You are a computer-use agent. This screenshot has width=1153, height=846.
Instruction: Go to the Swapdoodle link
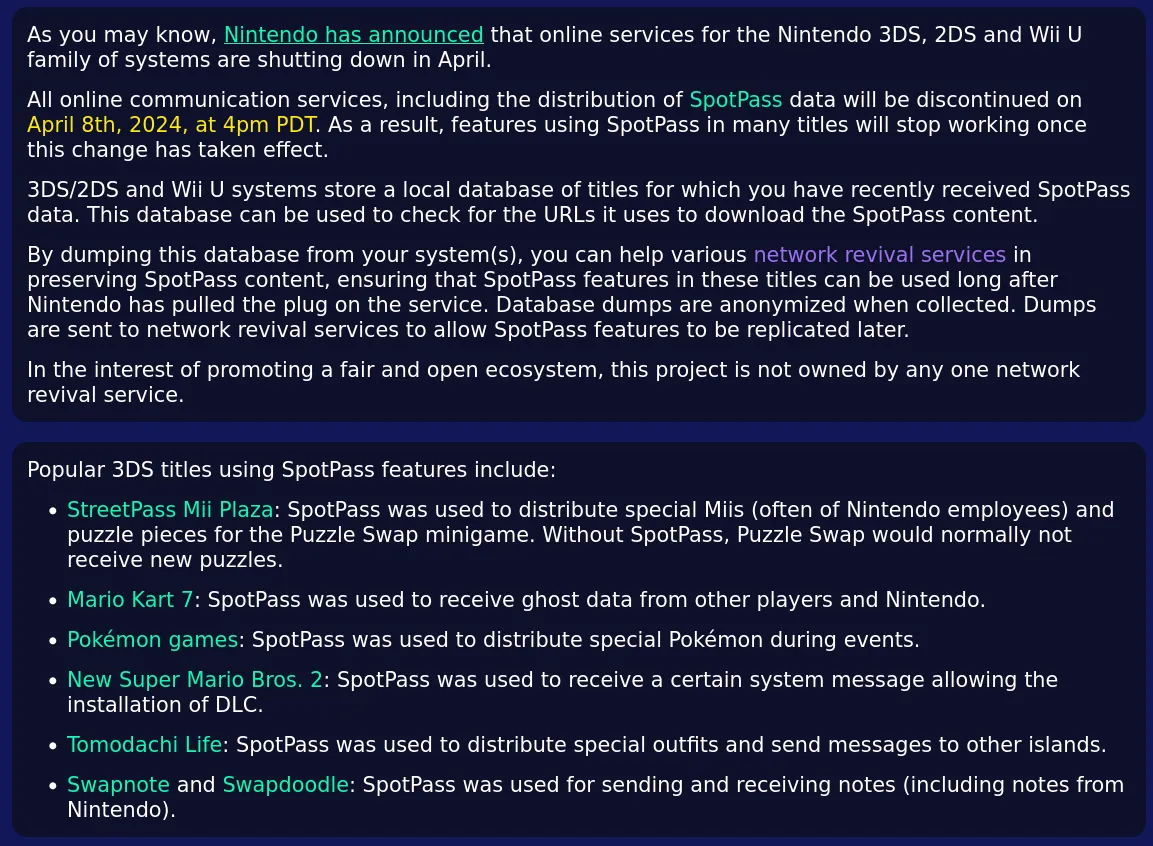pos(285,785)
